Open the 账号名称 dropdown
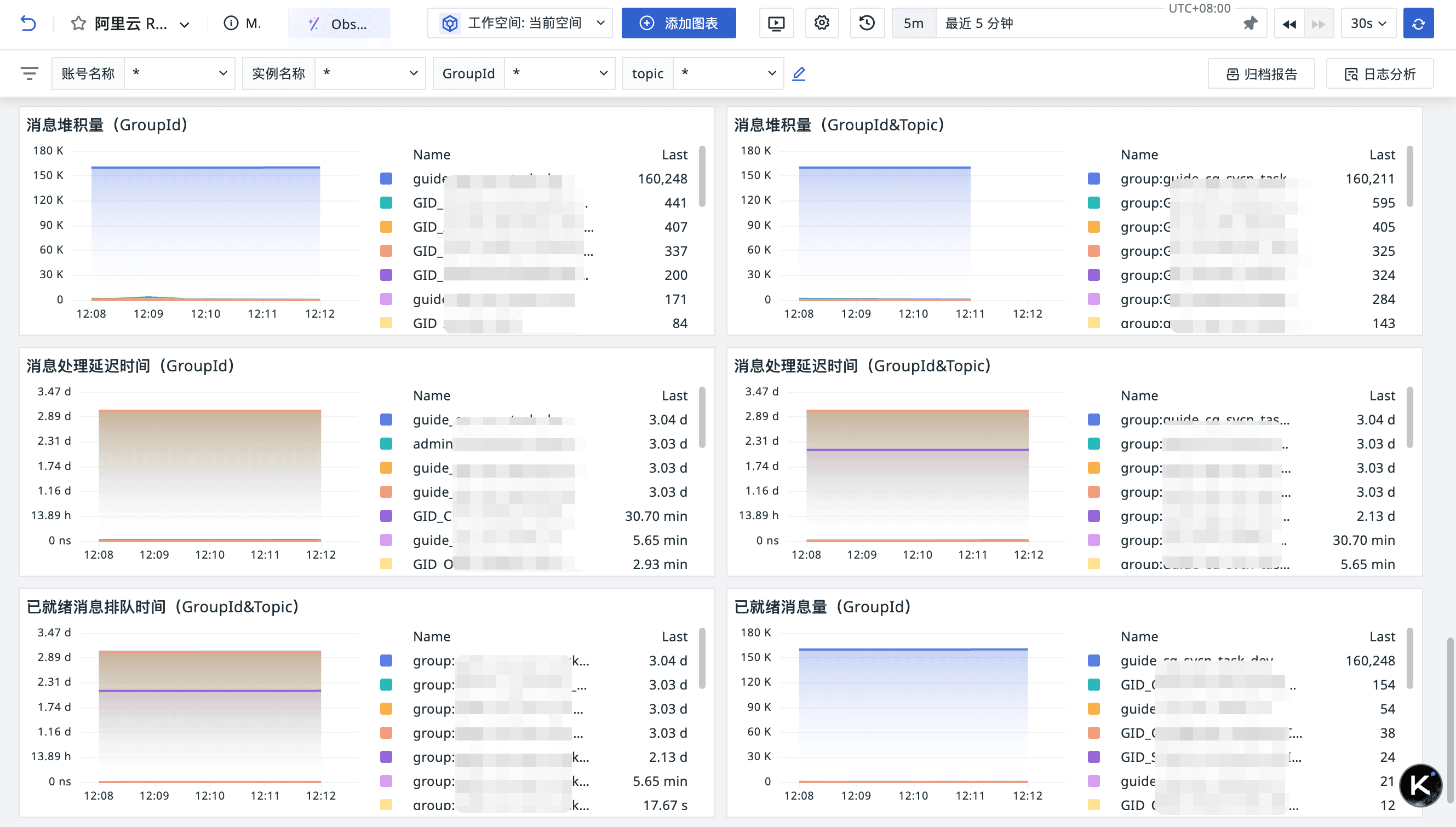1456x827 pixels. coord(179,73)
